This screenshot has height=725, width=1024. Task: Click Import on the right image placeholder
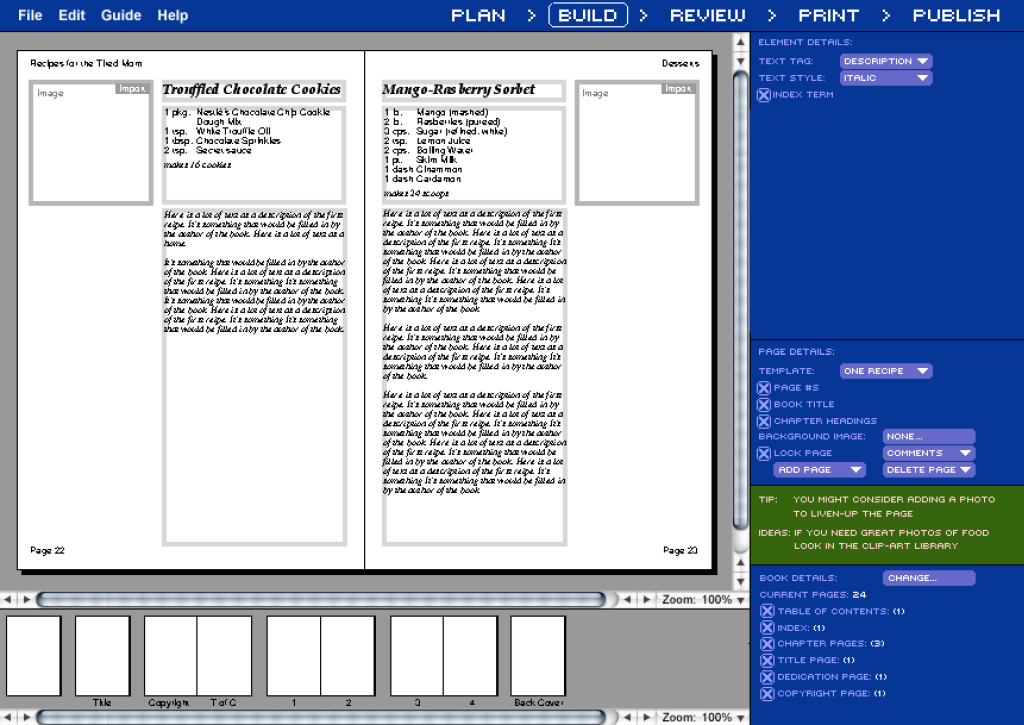click(678, 89)
